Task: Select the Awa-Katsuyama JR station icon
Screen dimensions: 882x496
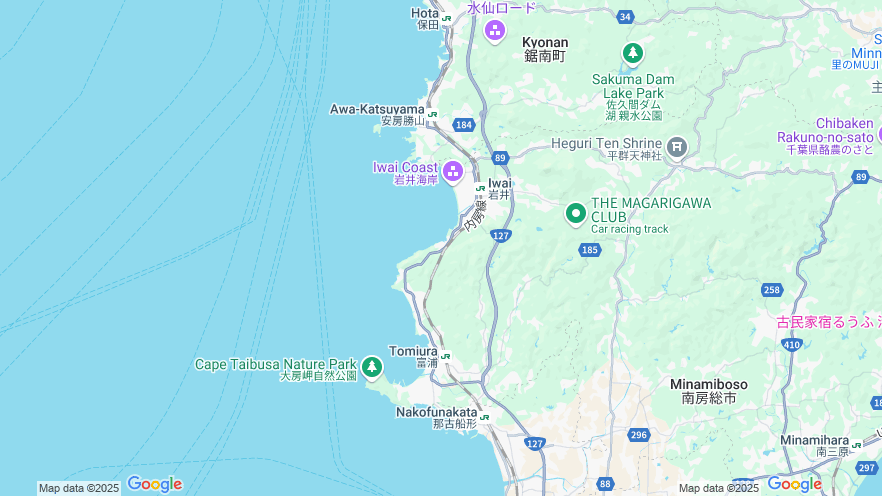Action: click(433, 114)
